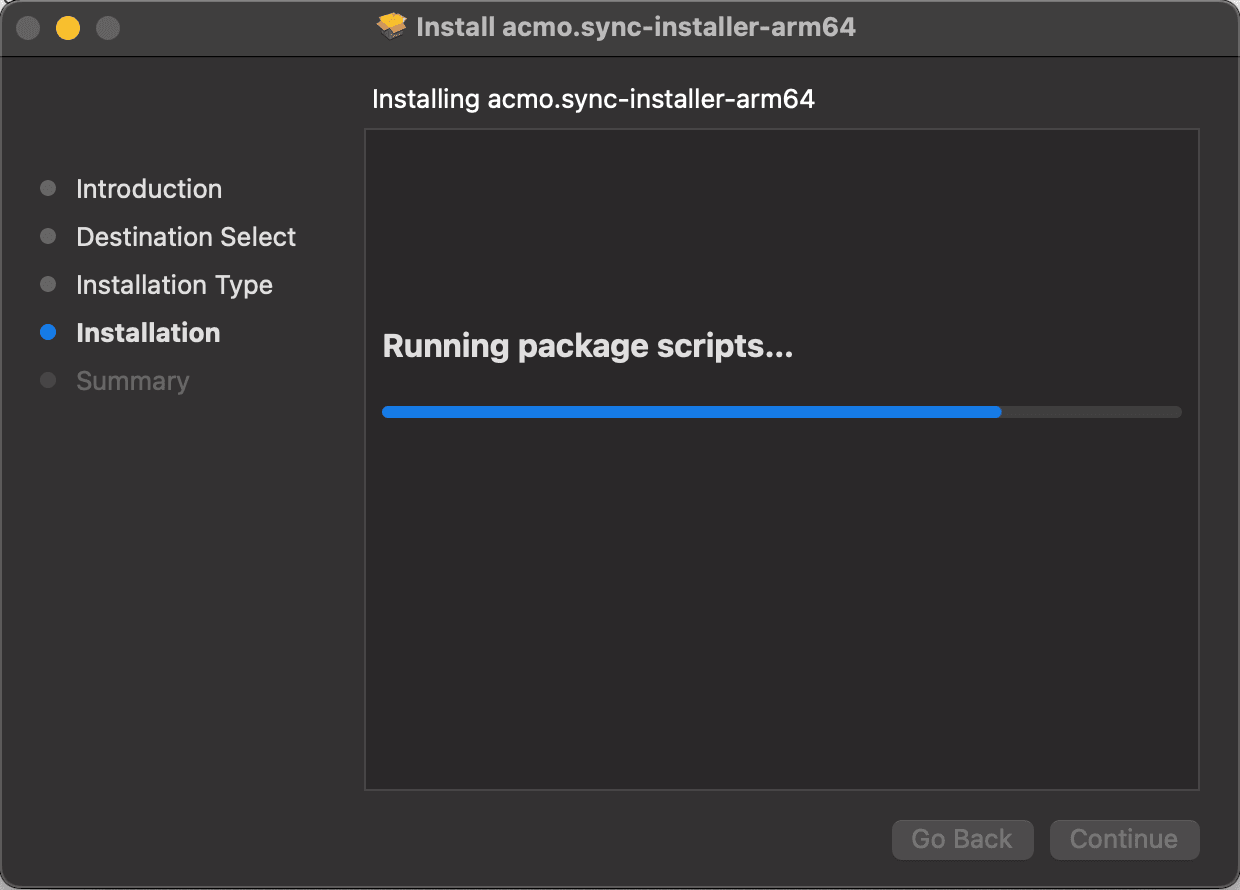Click the Installing acmo.sync-installer-arm64 title text

[x=594, y=99]
